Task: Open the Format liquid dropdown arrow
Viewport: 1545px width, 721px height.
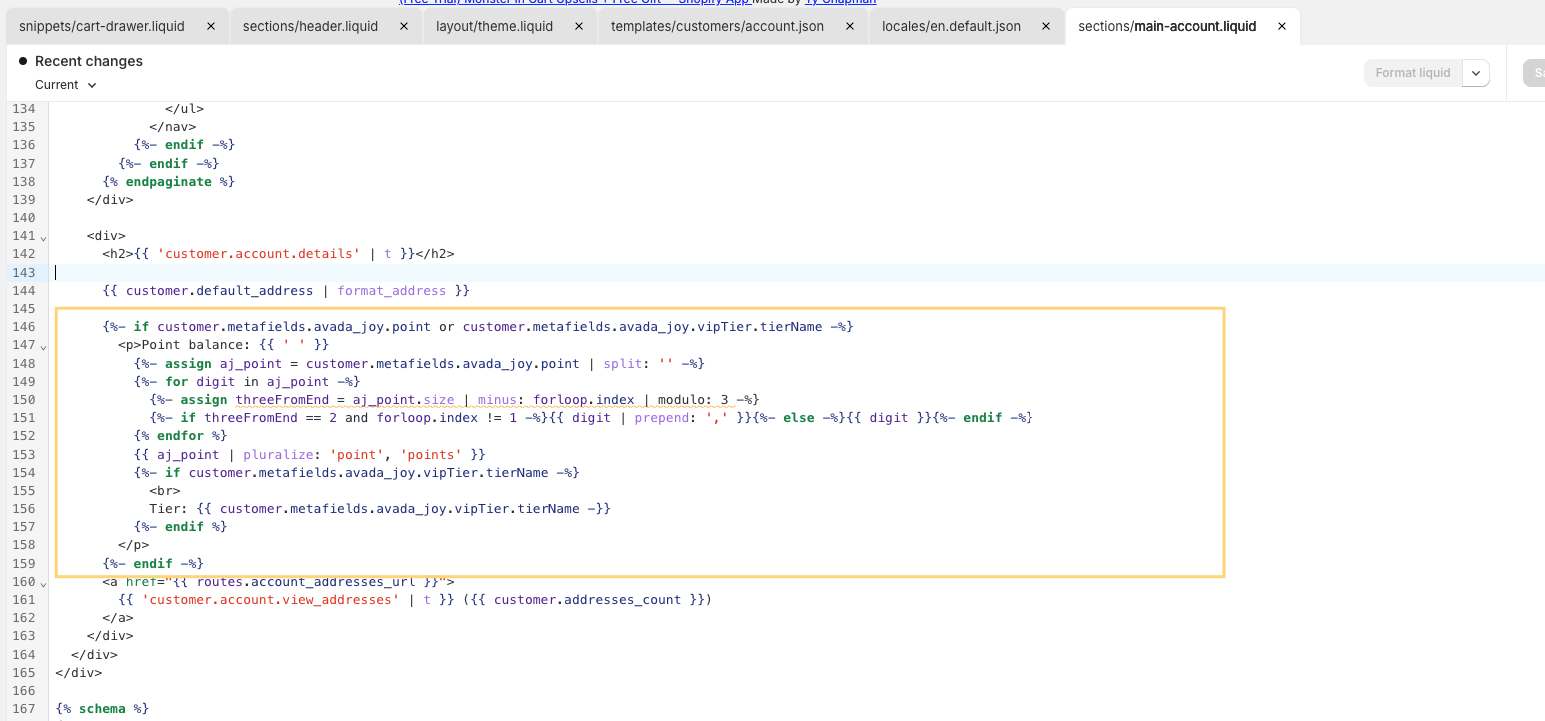Action: click(x=1476, y=73)
